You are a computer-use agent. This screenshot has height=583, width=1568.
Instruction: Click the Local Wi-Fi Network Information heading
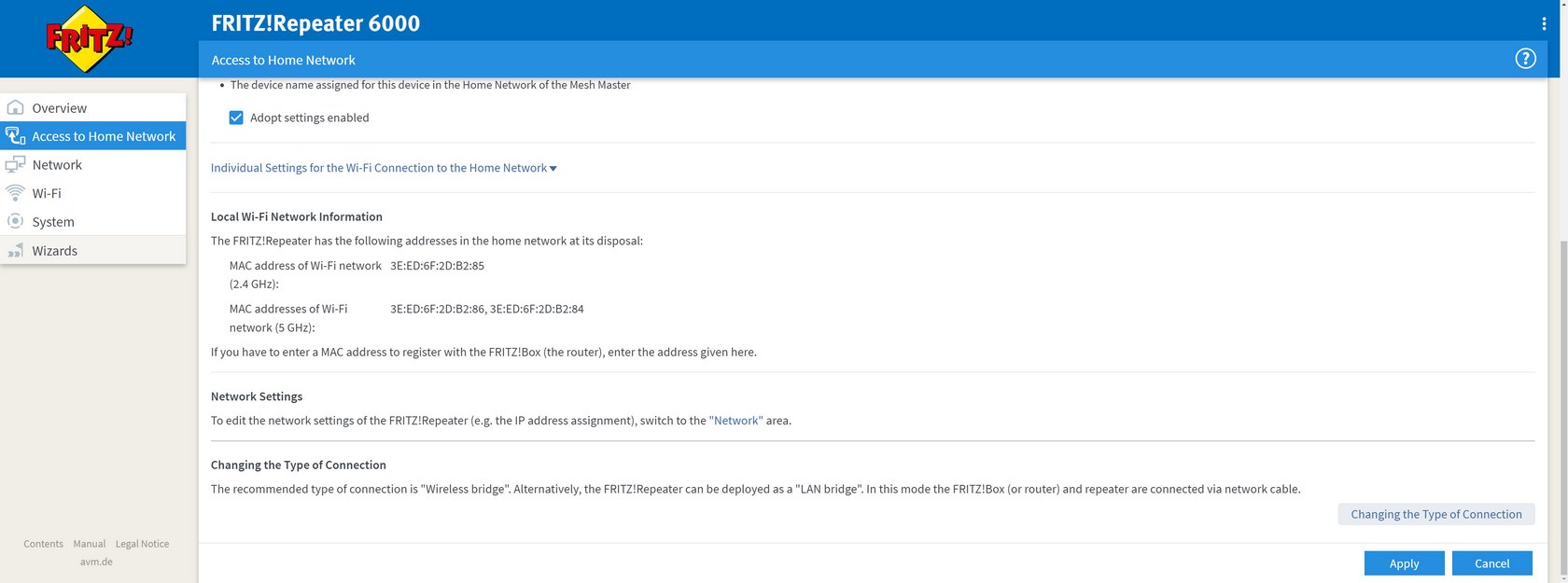[x=297, y=216]
